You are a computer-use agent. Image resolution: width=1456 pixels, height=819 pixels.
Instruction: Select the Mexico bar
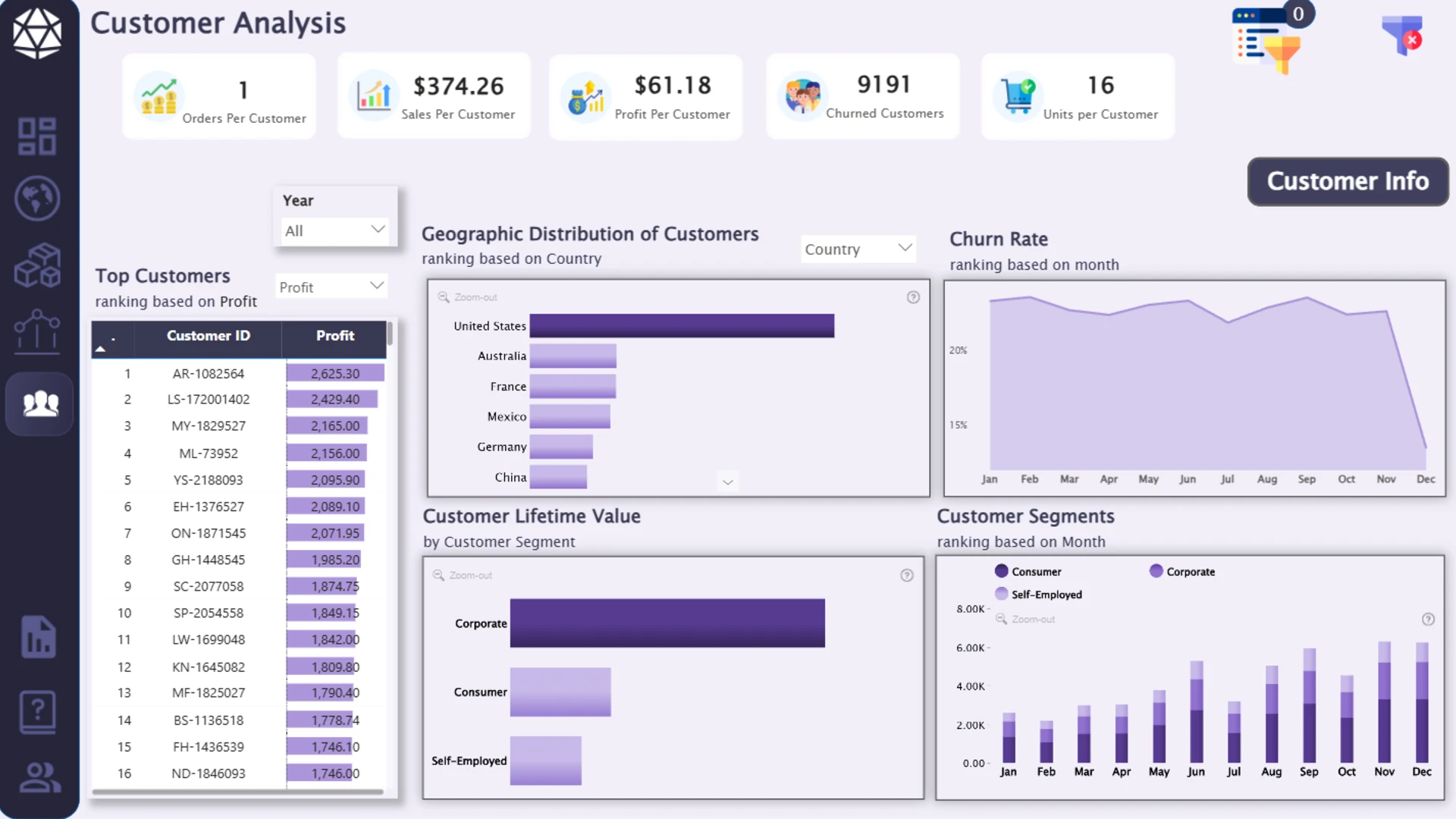570,416
